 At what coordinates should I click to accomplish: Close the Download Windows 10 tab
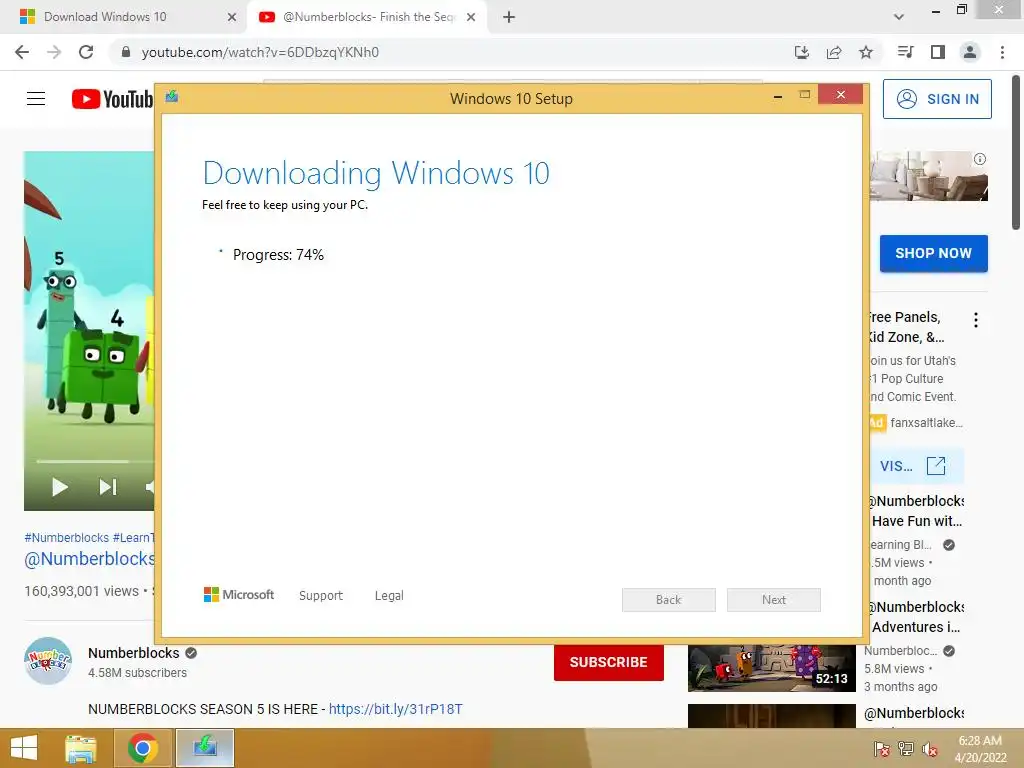[232, 17]
